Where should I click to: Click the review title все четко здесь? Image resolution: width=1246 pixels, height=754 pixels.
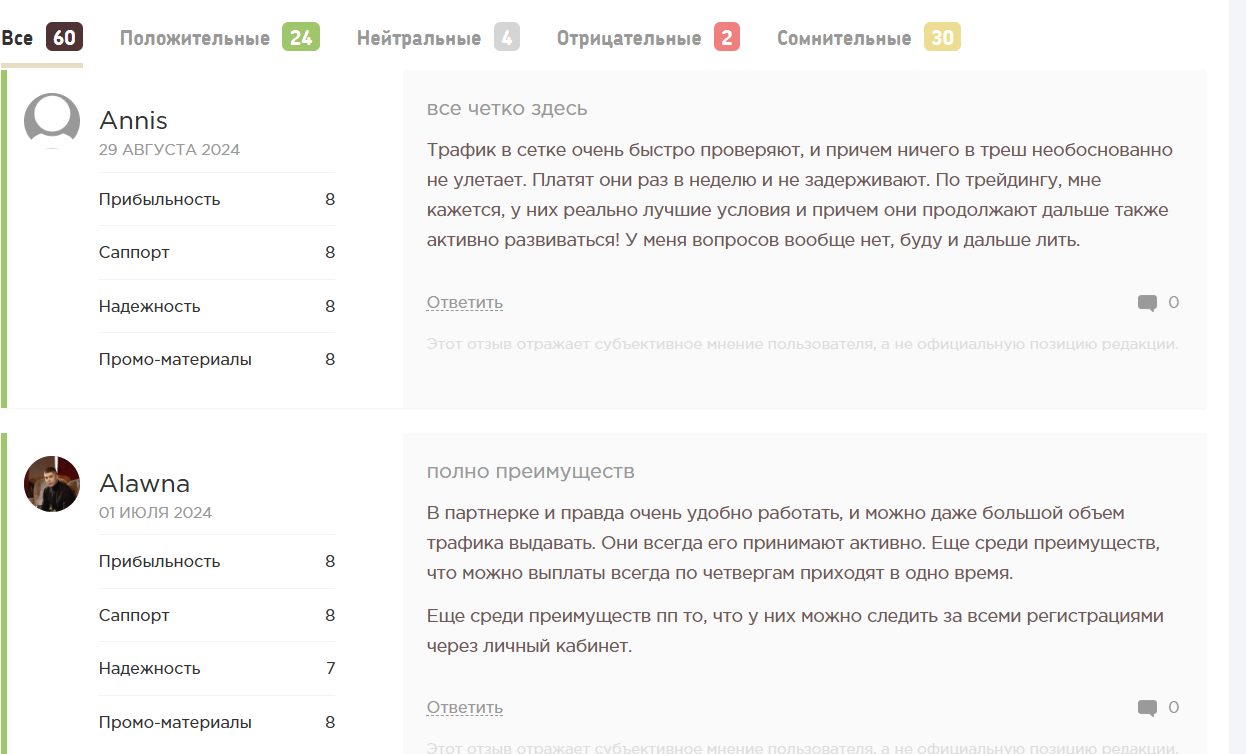pyautogui.click(x=507, y=109)
